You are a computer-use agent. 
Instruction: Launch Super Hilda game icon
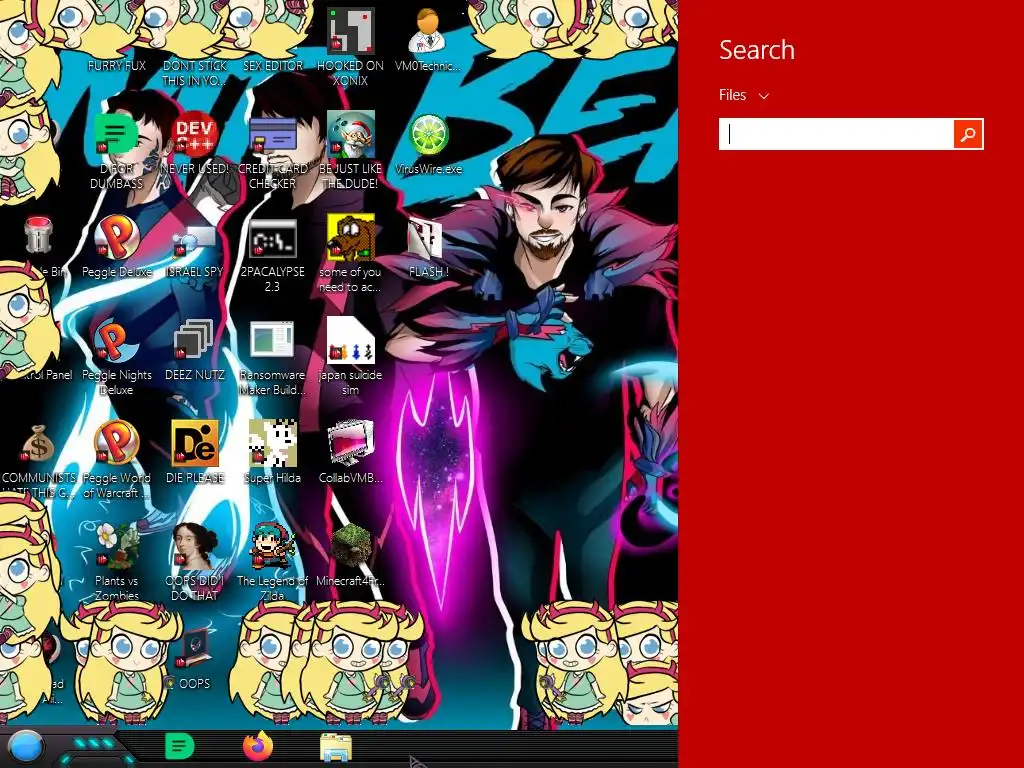272,443
